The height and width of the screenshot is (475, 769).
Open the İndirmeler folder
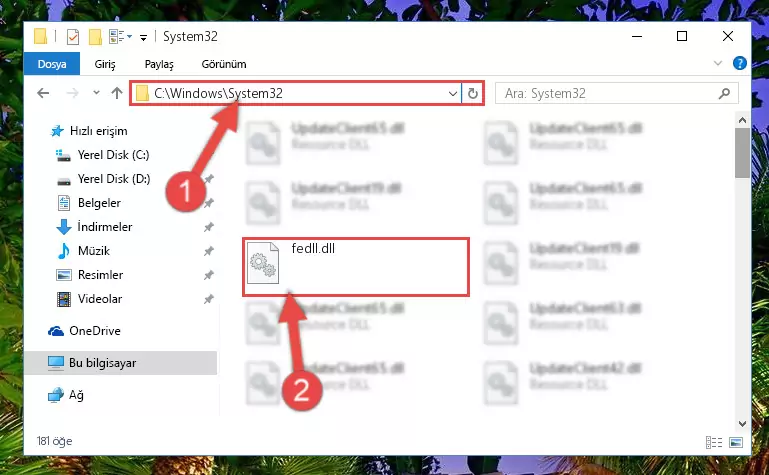click(x=105, y=226)
